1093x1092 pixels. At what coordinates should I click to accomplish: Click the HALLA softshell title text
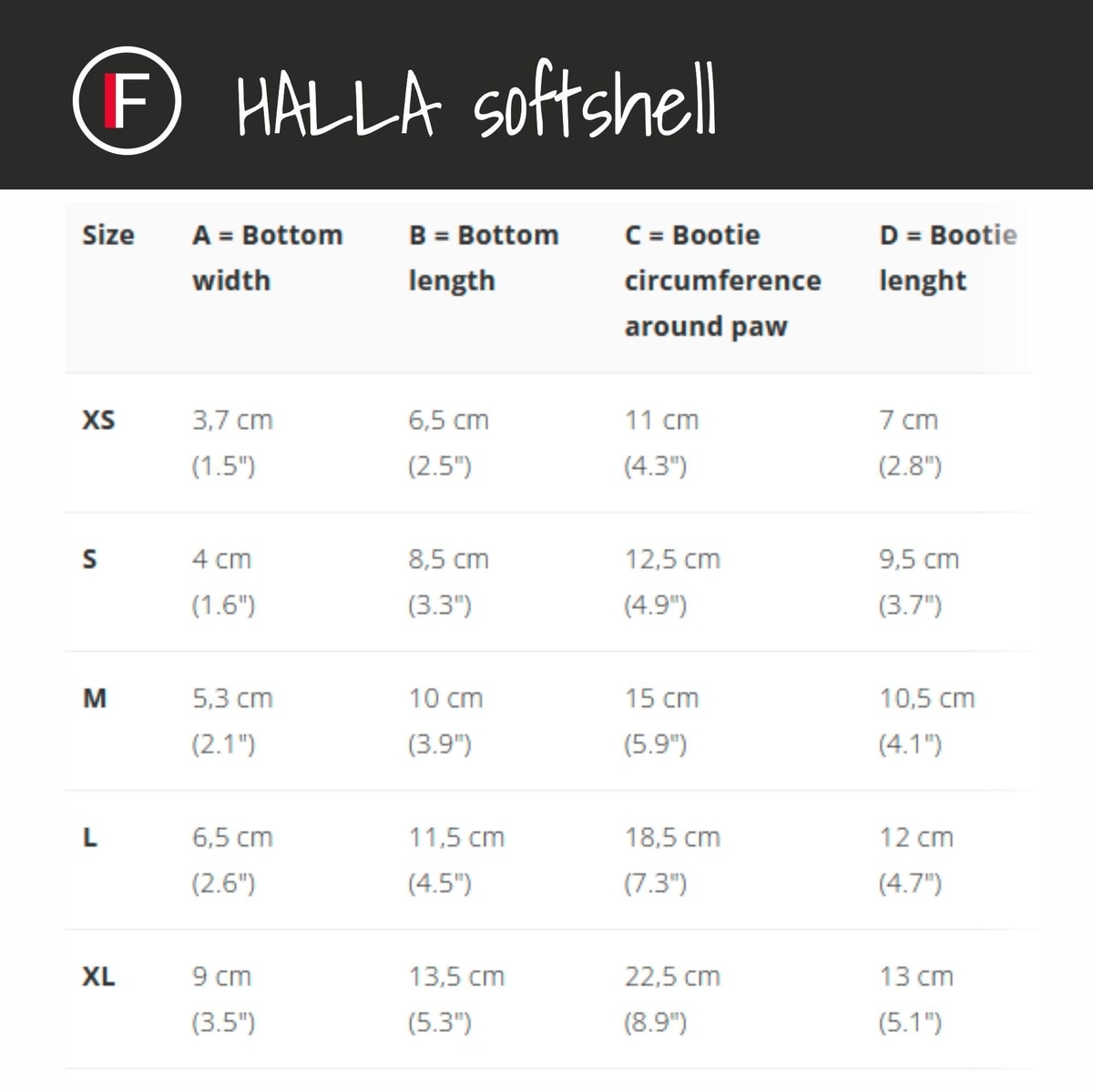[476, 106]
